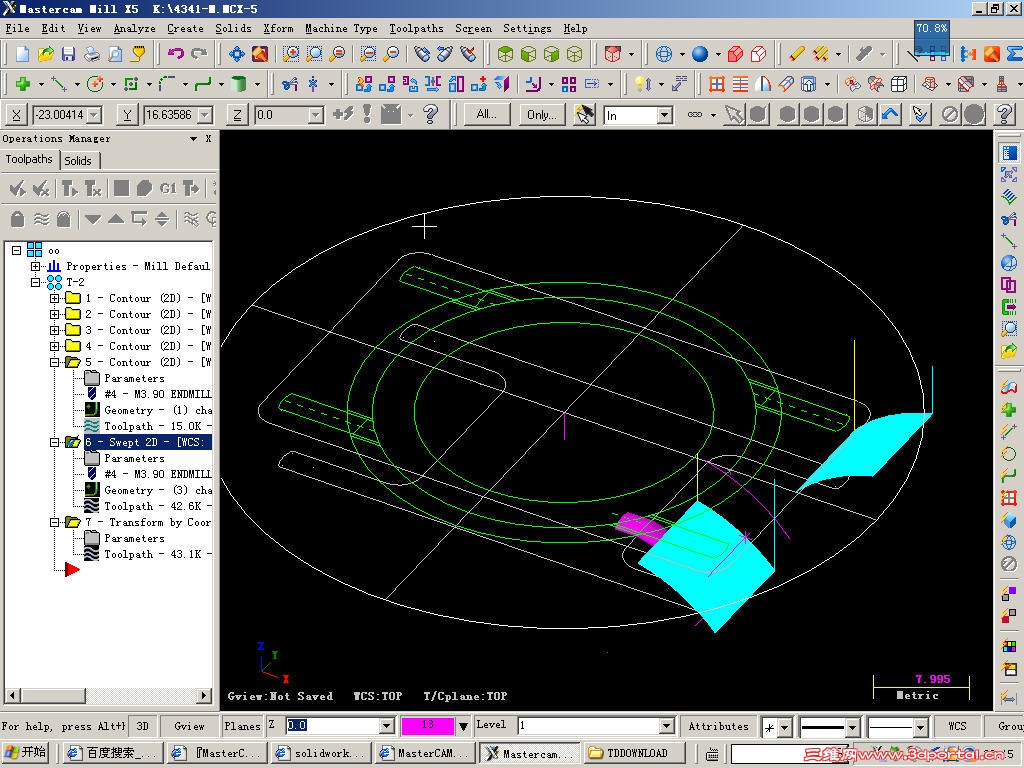
Task: Toggle the 3D mode button in status bar
Action: click(x=143, y=726)
